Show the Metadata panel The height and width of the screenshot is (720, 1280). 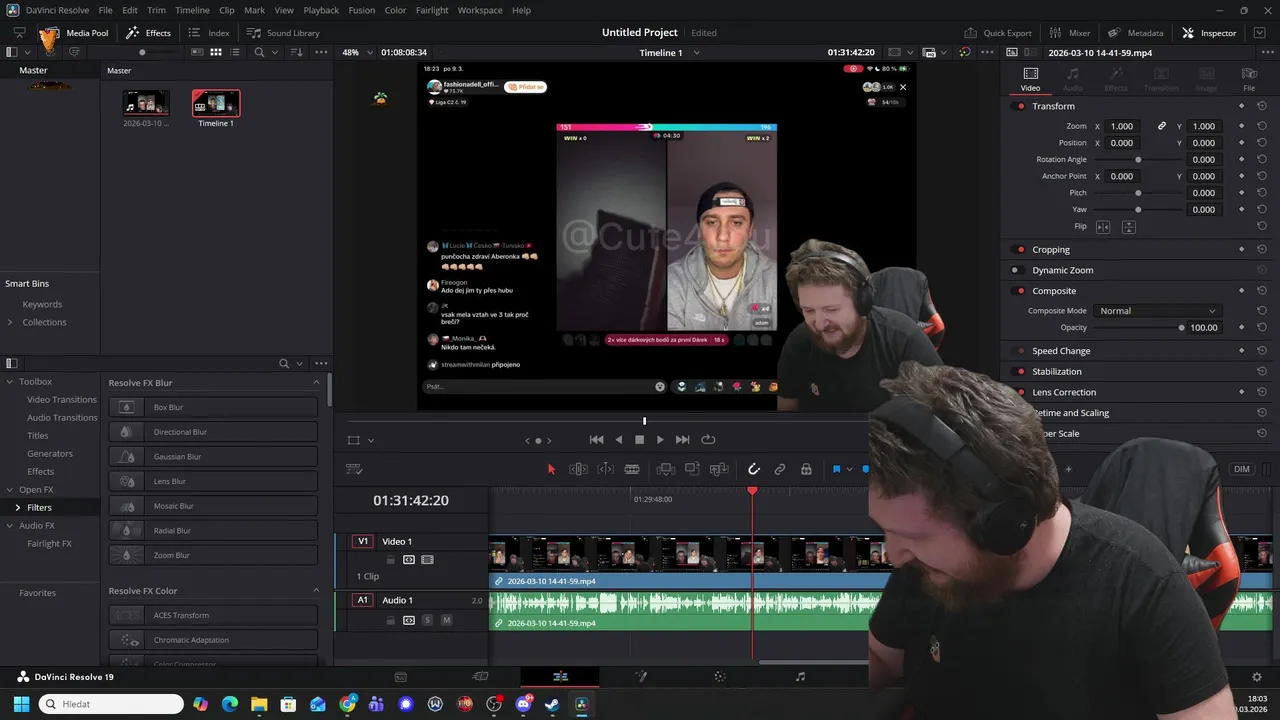pos(1136,33)
